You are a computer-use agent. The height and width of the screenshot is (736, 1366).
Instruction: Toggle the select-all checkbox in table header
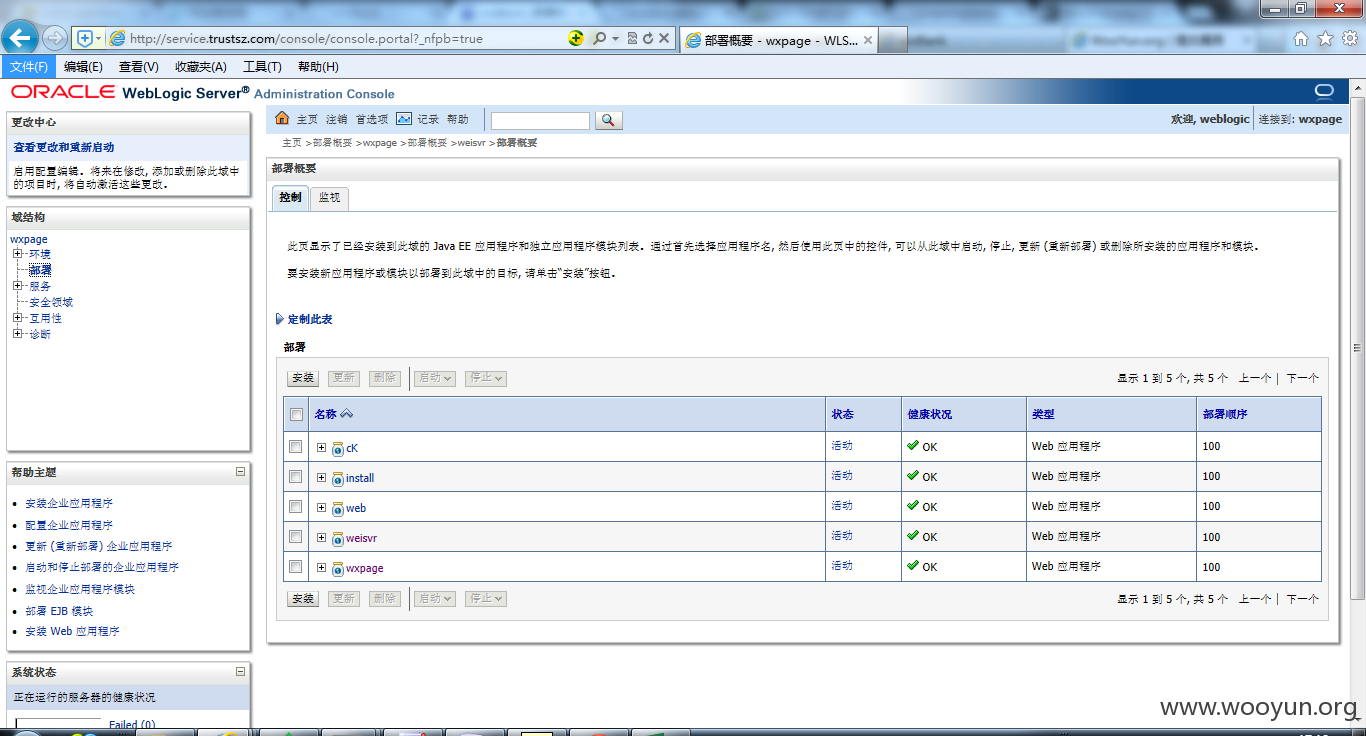[296, 414]
